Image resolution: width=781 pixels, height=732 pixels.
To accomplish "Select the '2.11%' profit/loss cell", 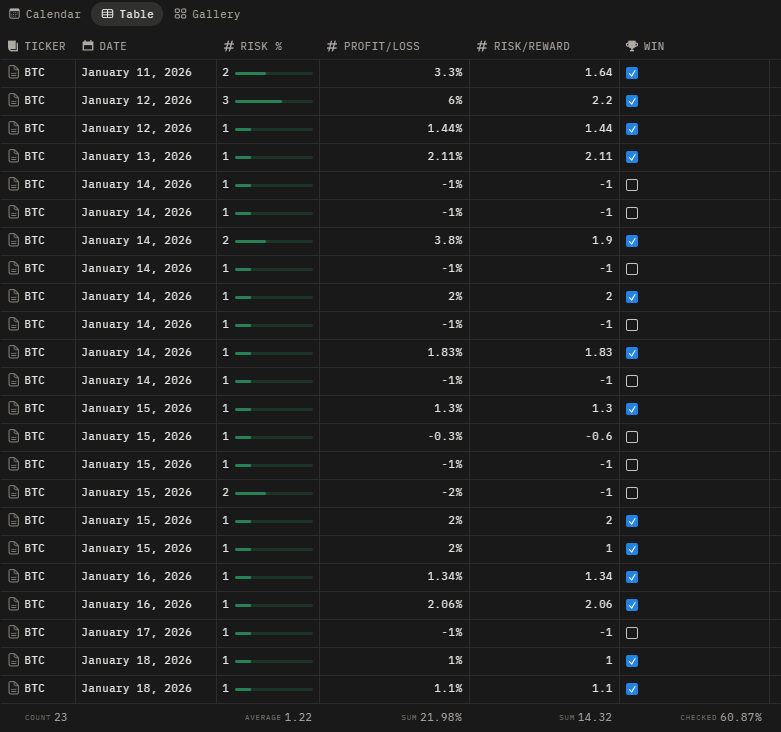I will tap(394, 157).
